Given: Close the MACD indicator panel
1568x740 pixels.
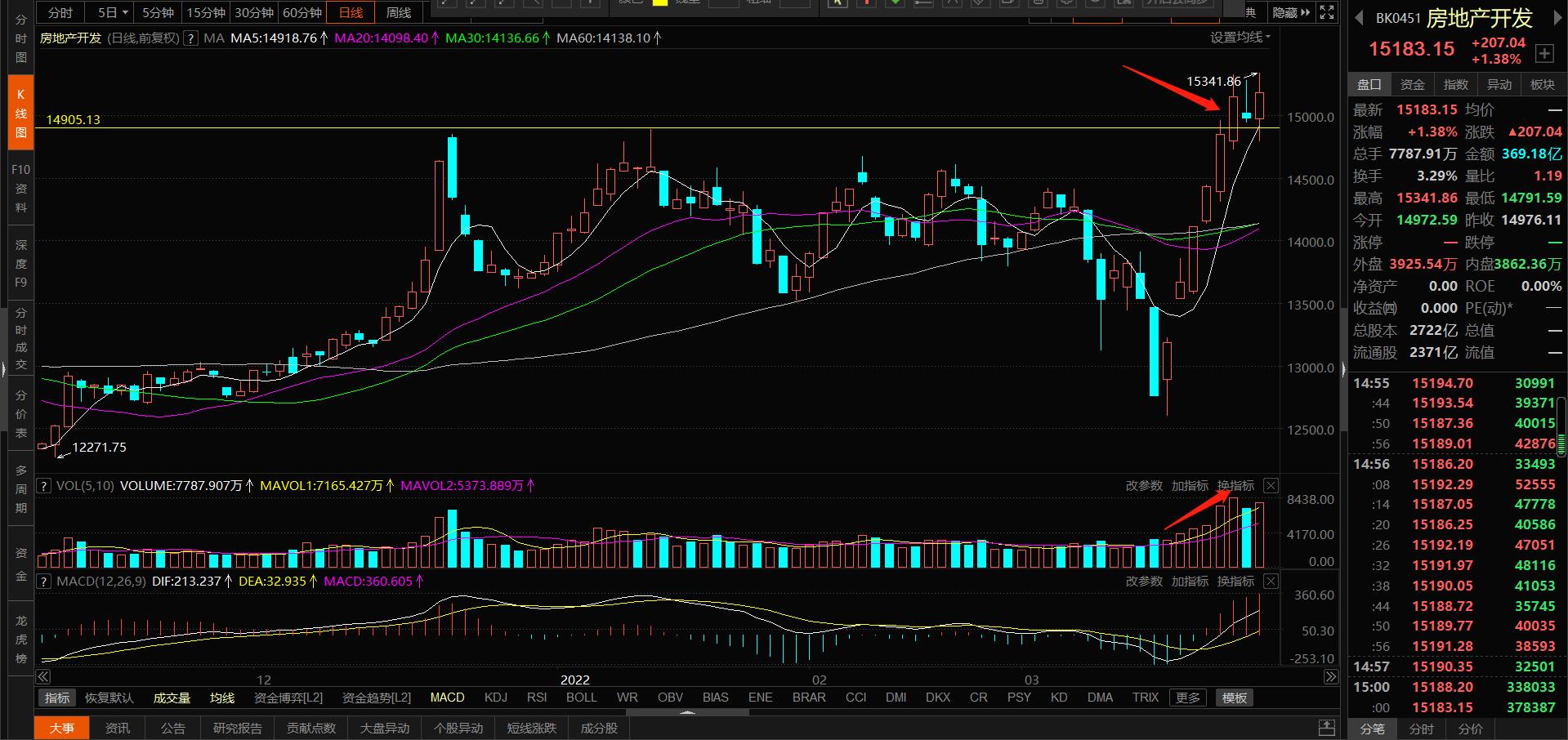Looking at the screenshot, I should pos(1271,582).
